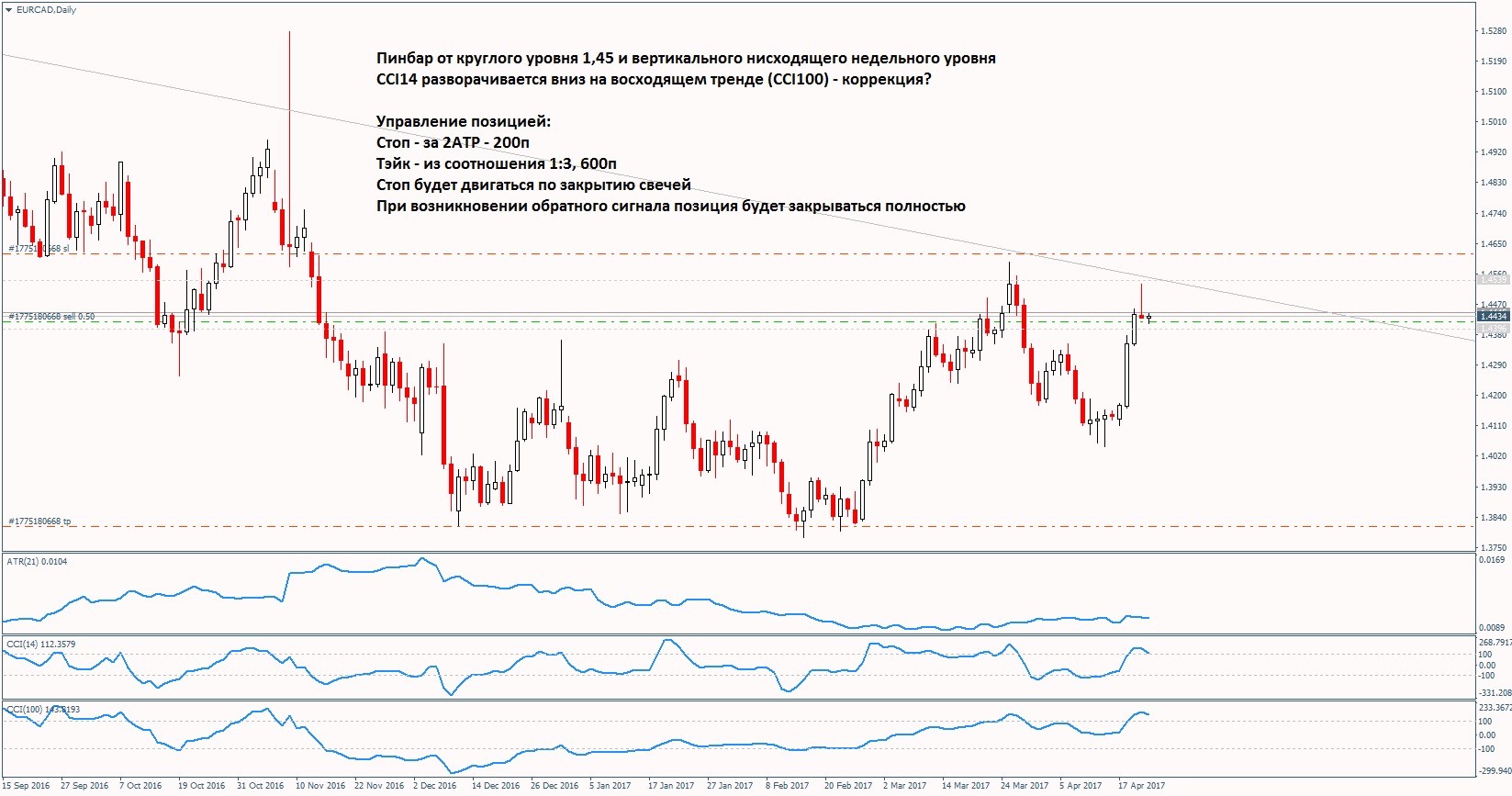Click the 31 Oct 2016 date label
This screenshot has width=1512, height=796.
260,785
